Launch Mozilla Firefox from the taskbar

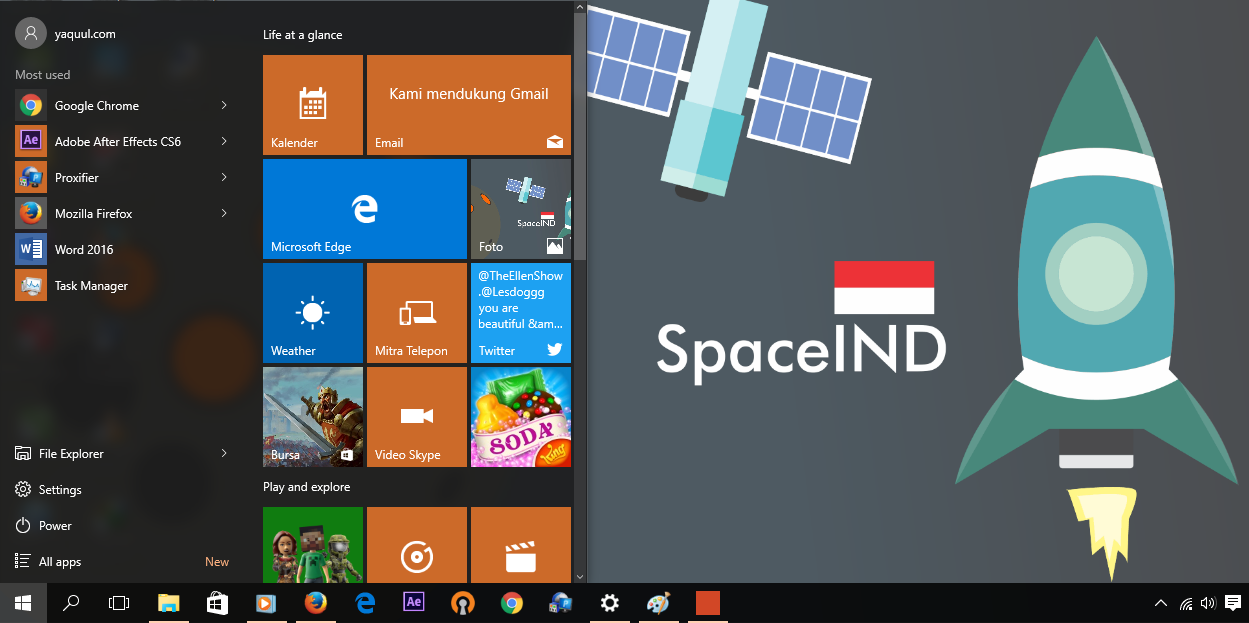316,603
